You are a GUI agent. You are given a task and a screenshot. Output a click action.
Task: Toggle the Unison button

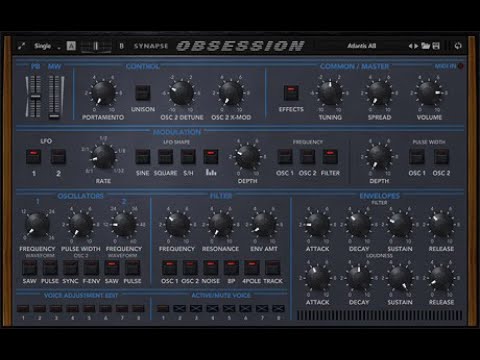143,93
